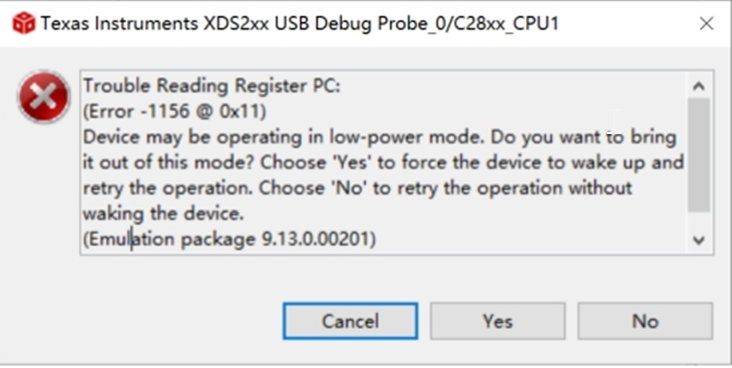Image resolution: width=732 pixels, height=368 pixels.
Task: Click the Cancel button
Action: coord(350,321)
